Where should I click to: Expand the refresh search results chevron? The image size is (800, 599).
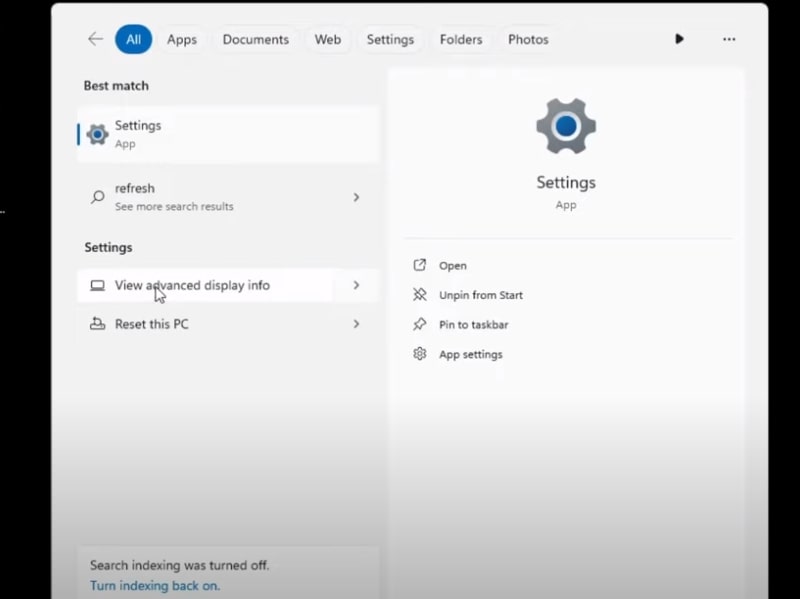click(x=356, y=197)
